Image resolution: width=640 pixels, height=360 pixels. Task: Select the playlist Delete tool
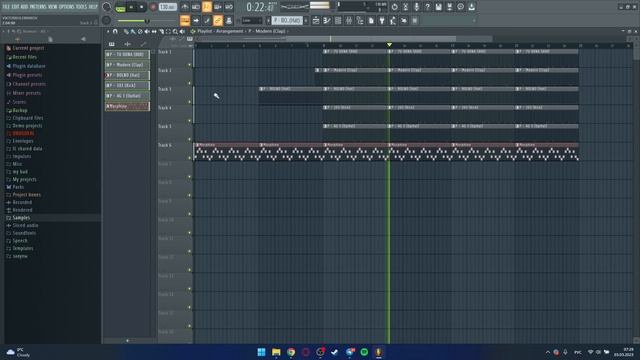coord(140,31)
